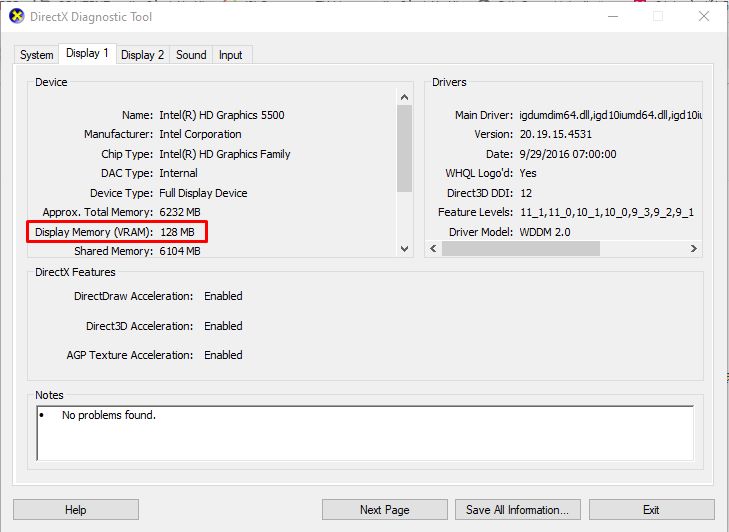
Task: Click the Exit button
Action: tap(651, 510)
